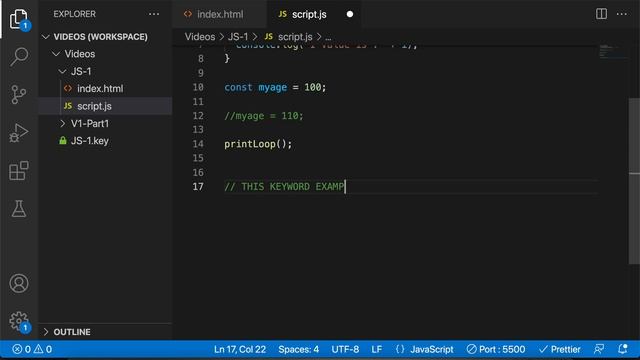Image resolution: width=640 pixels, height=360 pixels.
Task: Select the script.js editor tab
Action: (x=313, y=14)
